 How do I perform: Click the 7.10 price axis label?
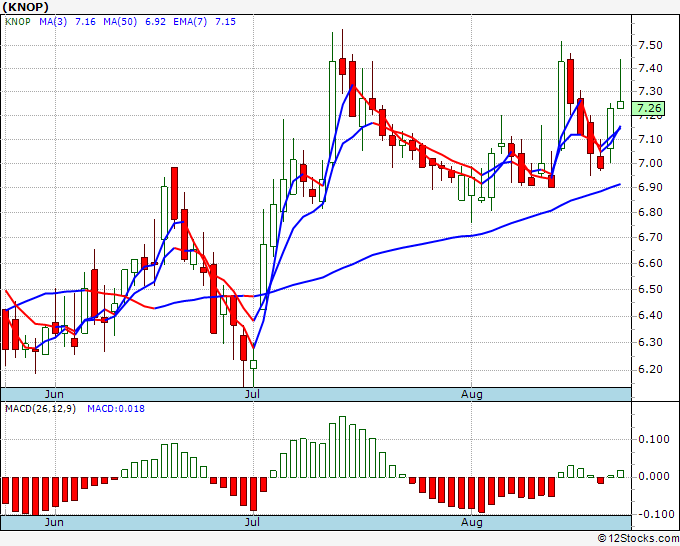pos(650,139)
